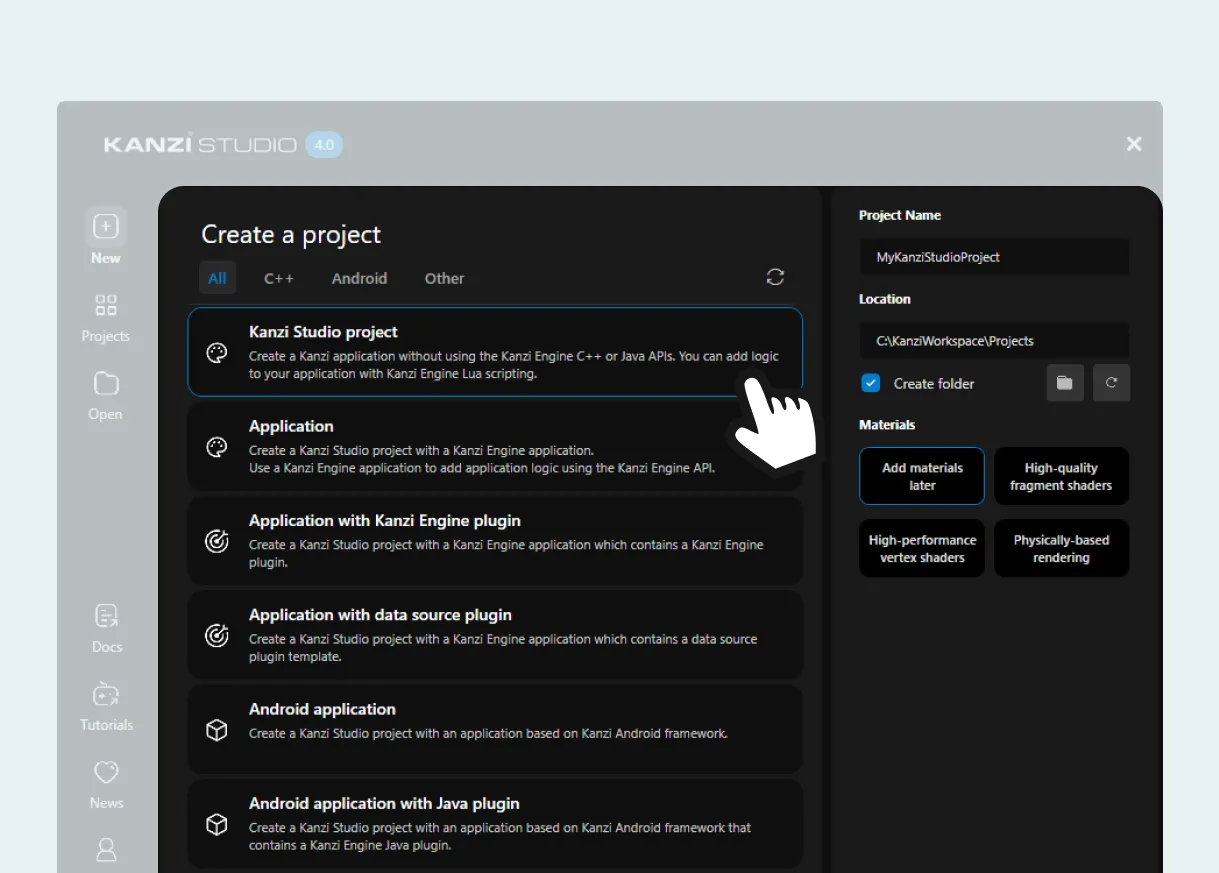
Task: Select High-quality fragment shaders materials
Action: pos(1061,476)
